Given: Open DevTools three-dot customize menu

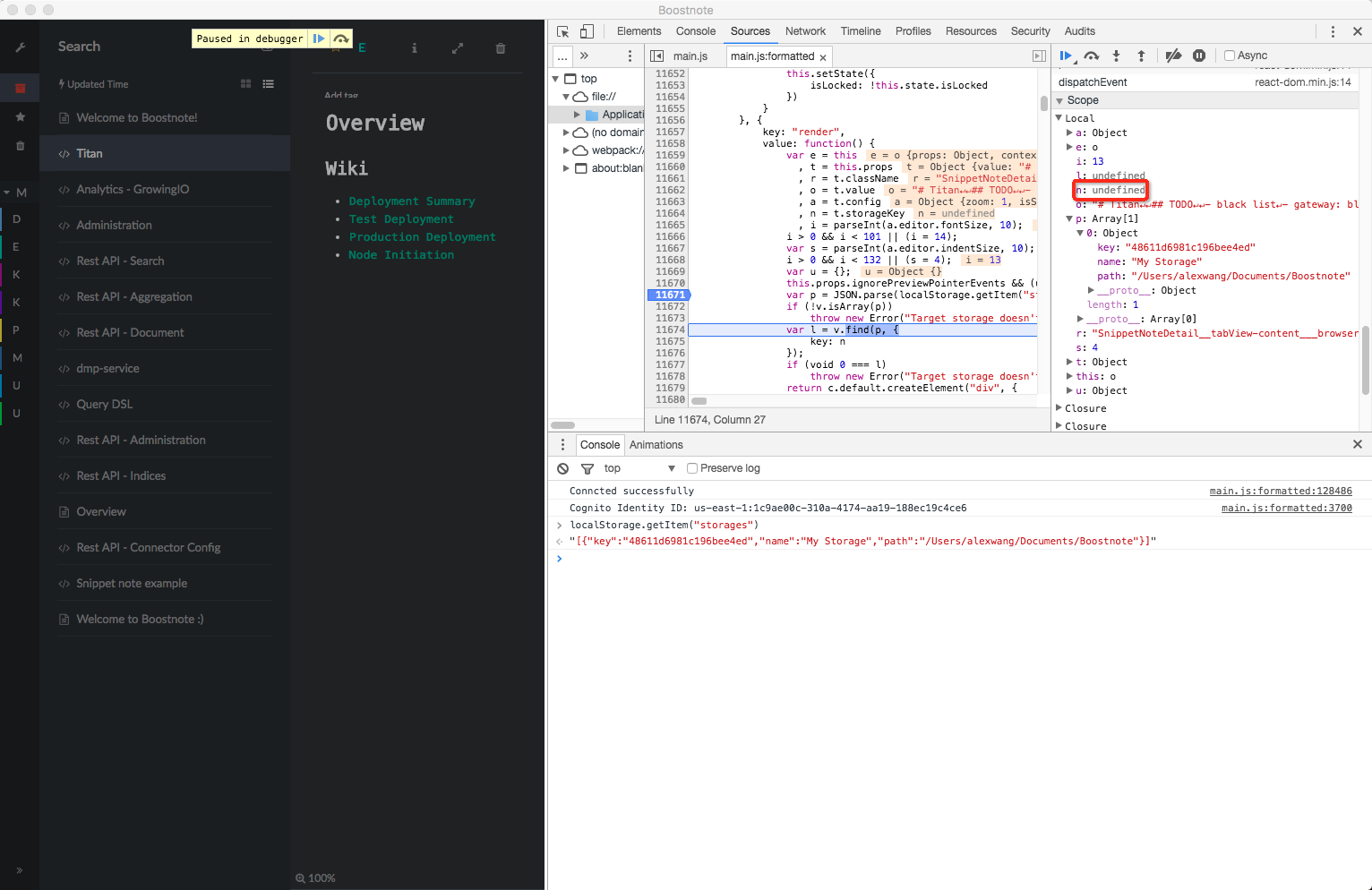Looking at the screenshot, I should click(1333, 31).
